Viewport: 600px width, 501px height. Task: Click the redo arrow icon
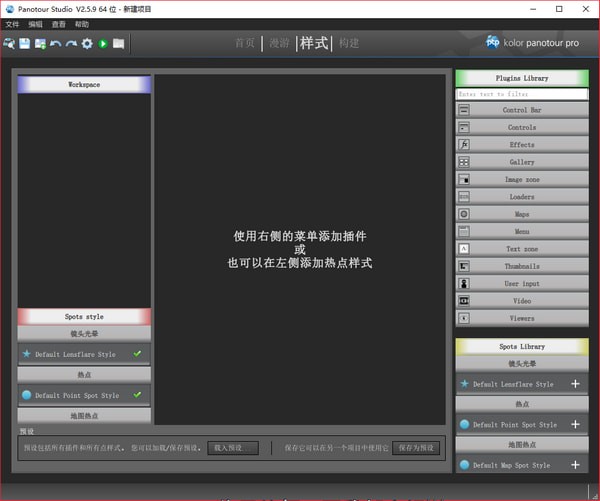(x=71, y=43)
